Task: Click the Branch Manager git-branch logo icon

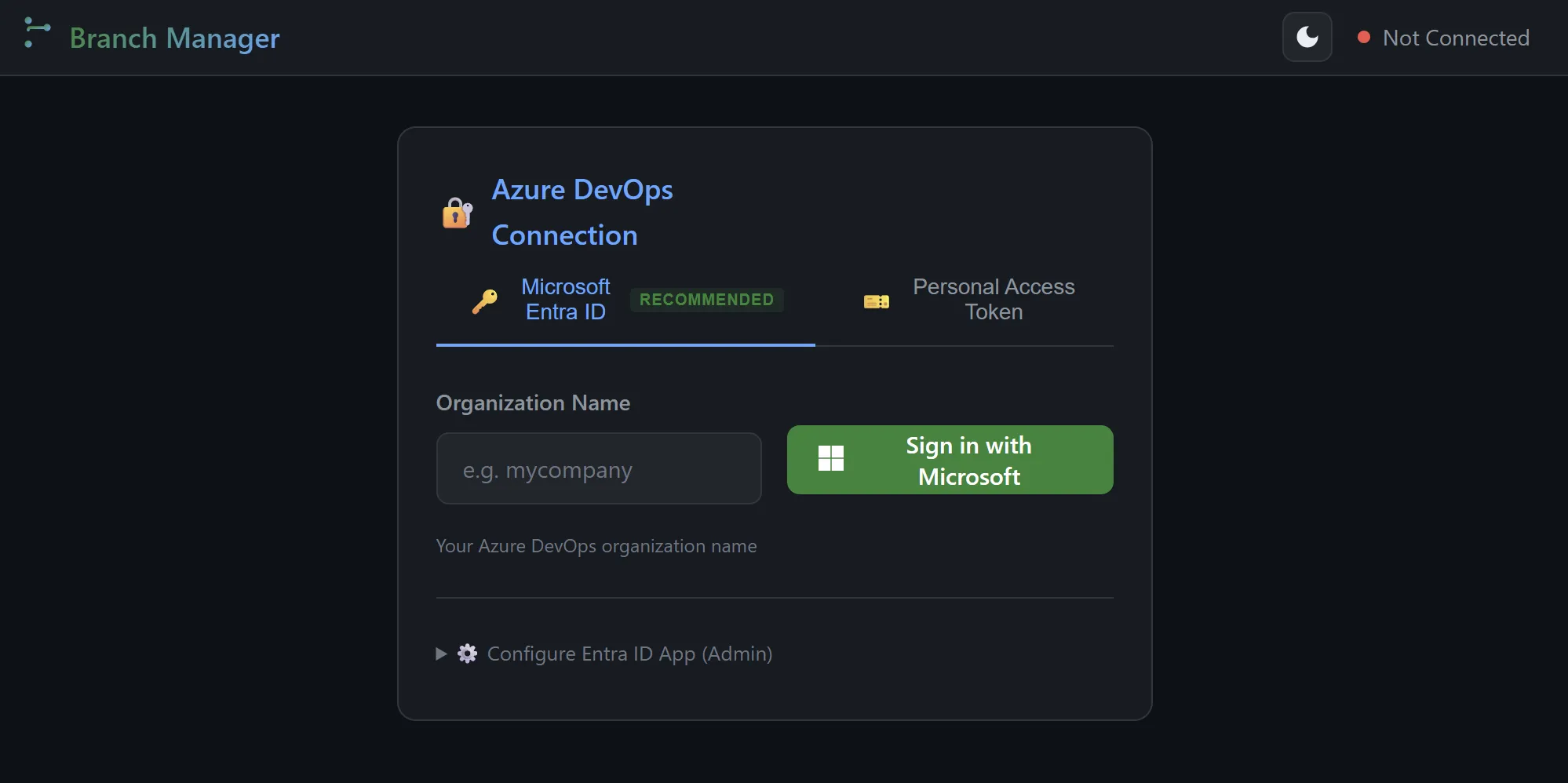Action: pos(36,33)
